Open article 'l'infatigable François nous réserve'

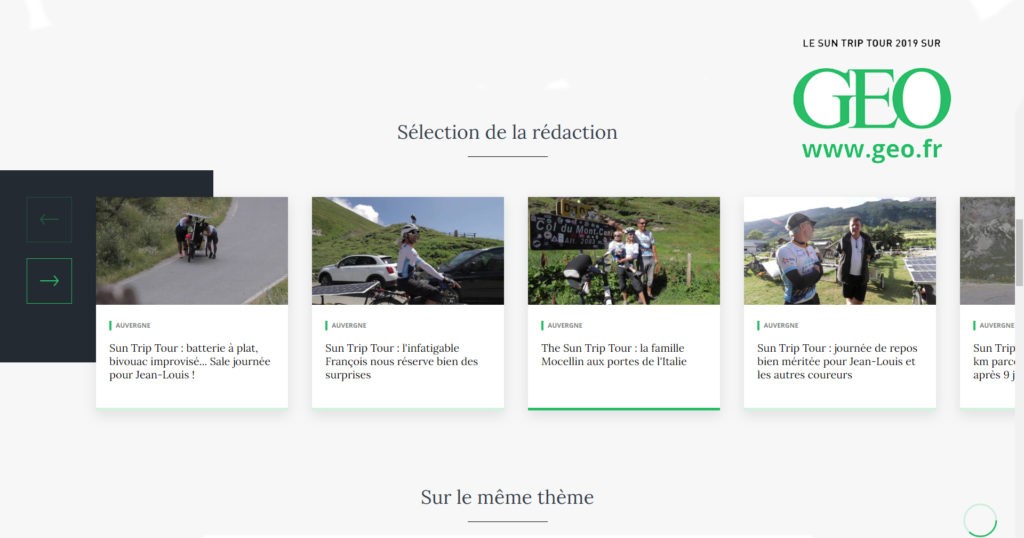(x=401, y=361)
